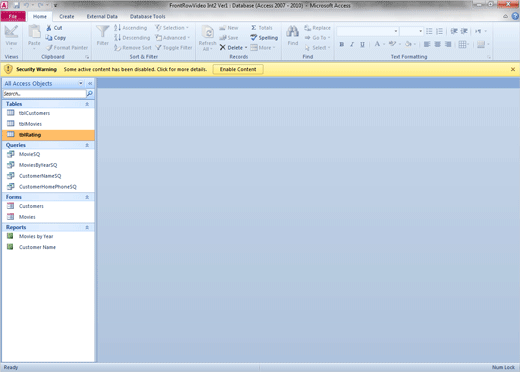520x372 pixels.
Task: Click the Copy icon in Clipboard group
Action: (x=49, y=38)
